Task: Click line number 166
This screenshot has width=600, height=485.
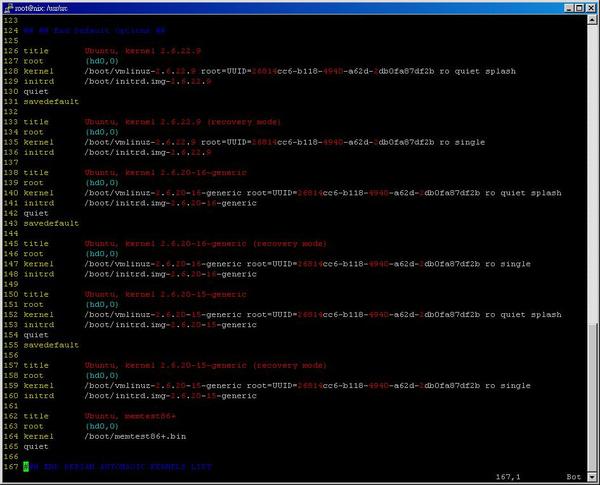Action: (11, 457)
